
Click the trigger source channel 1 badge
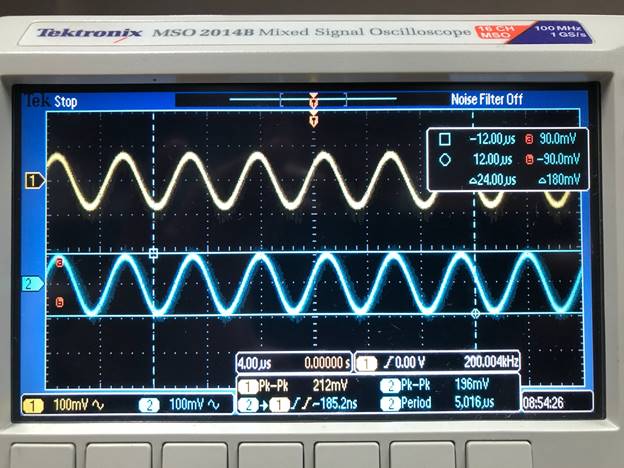[x=367, y=363]
